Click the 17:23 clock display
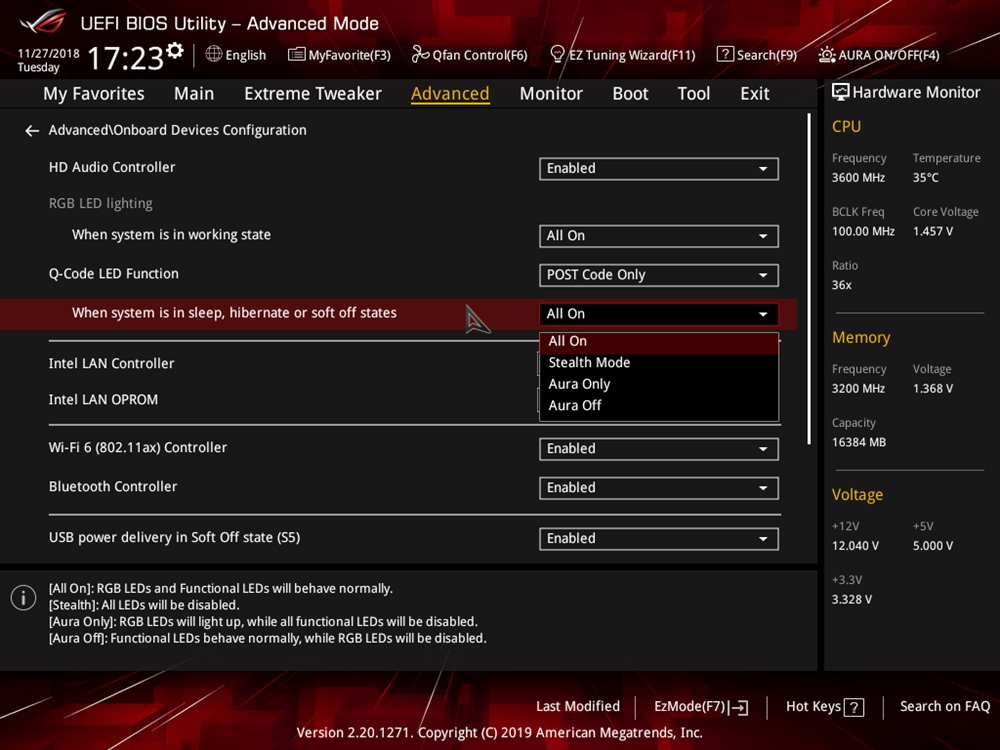Image resolution: width=1000 pixels, height=750 pixels. pyautogui.click(x=126, y=59)
